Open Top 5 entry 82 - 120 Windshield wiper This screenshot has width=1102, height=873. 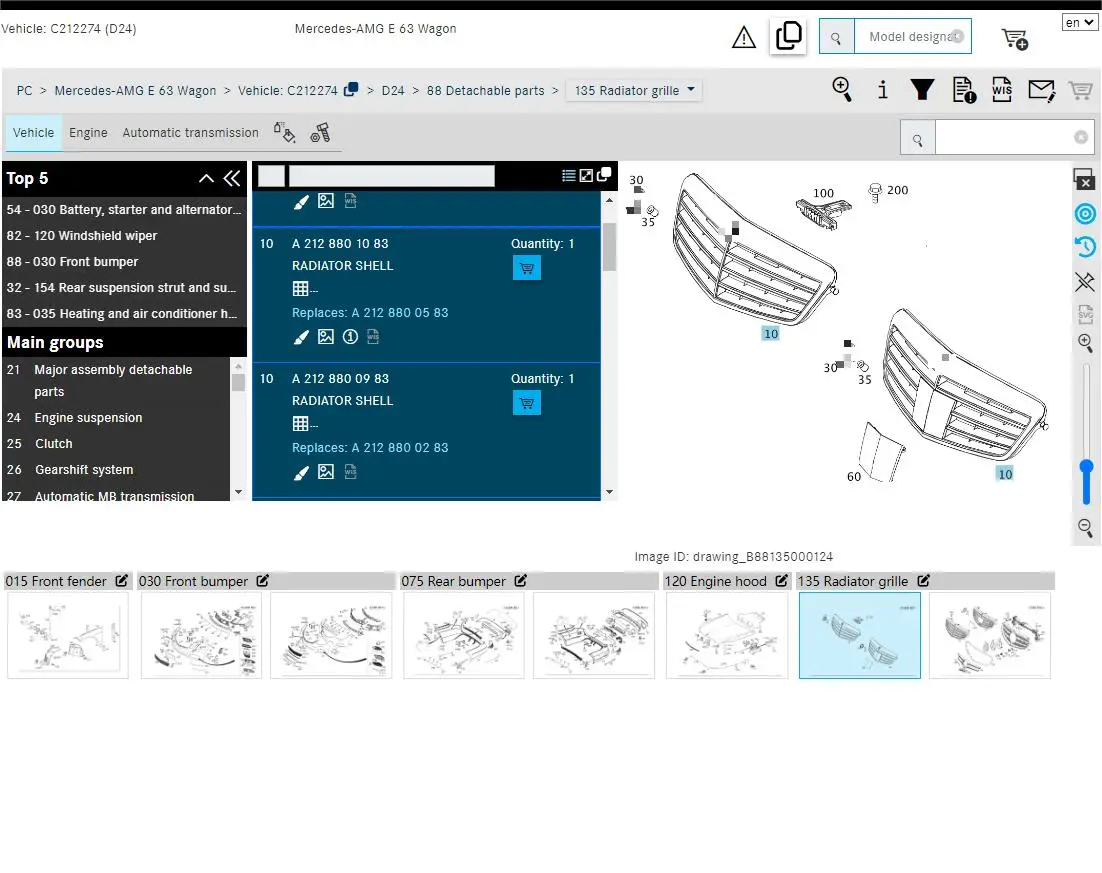click(124, 235)
